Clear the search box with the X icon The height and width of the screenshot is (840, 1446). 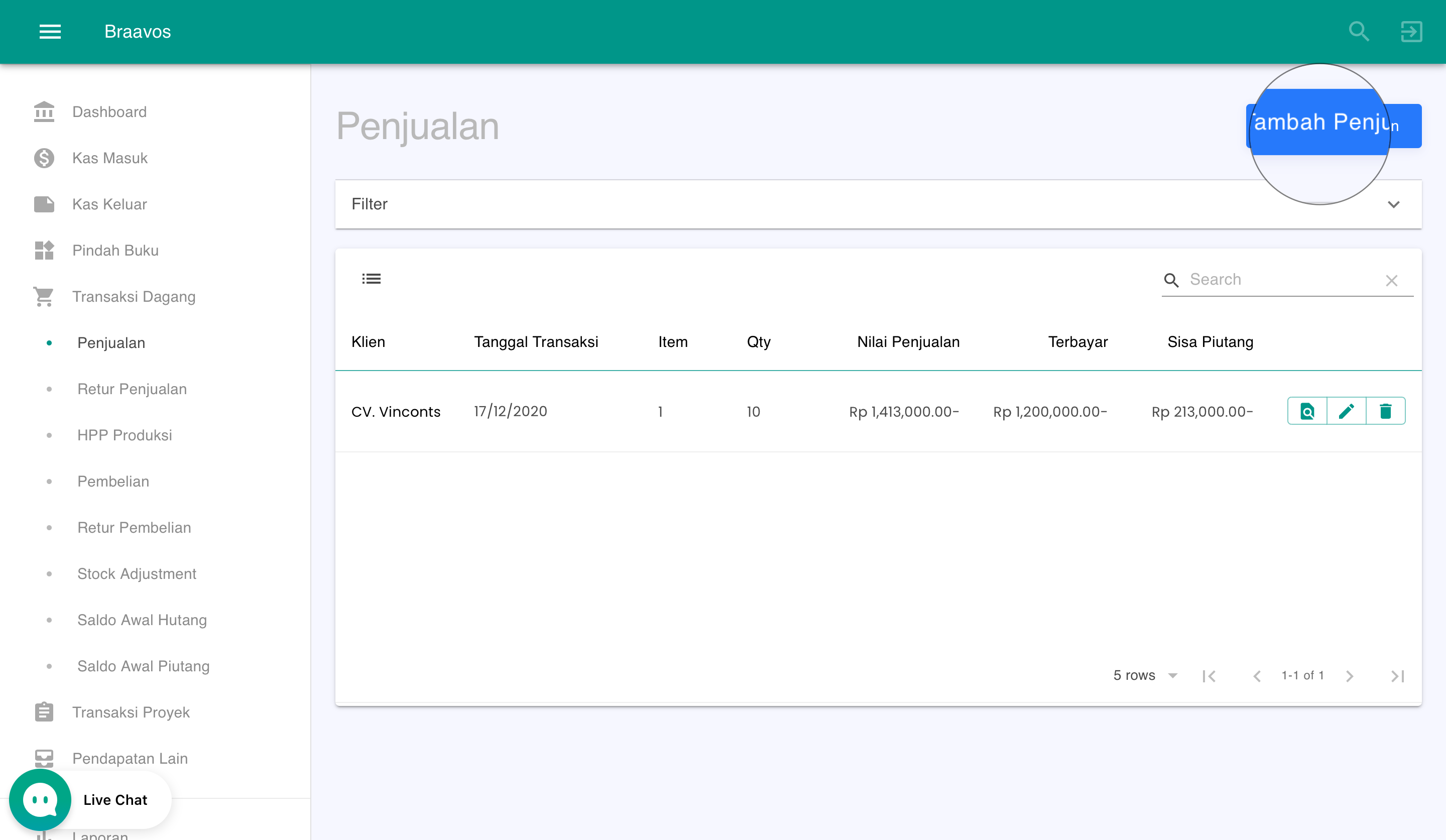[1392, 281]
